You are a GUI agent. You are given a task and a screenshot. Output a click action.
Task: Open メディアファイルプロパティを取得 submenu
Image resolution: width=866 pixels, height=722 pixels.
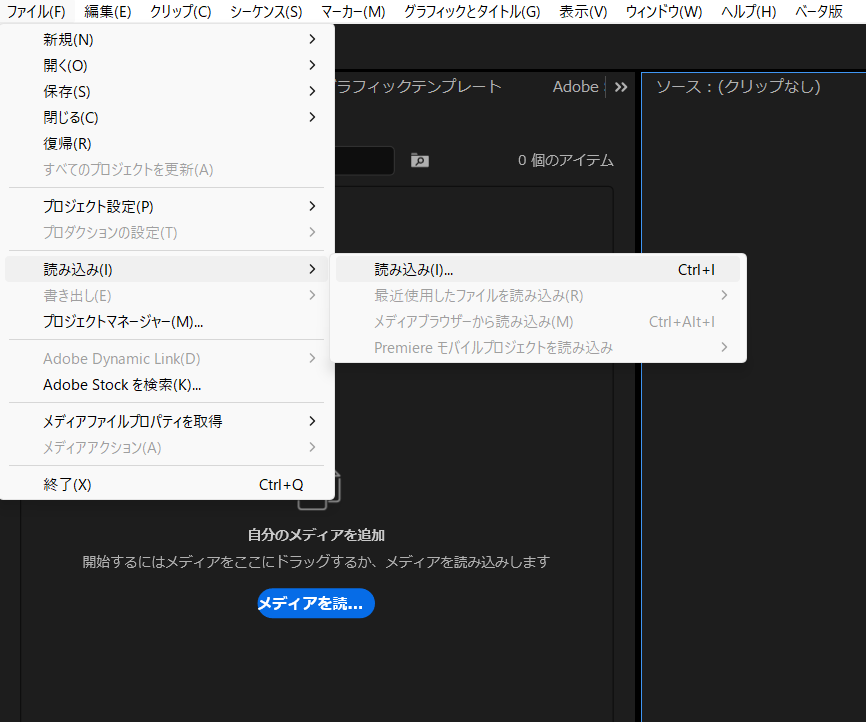166,421
